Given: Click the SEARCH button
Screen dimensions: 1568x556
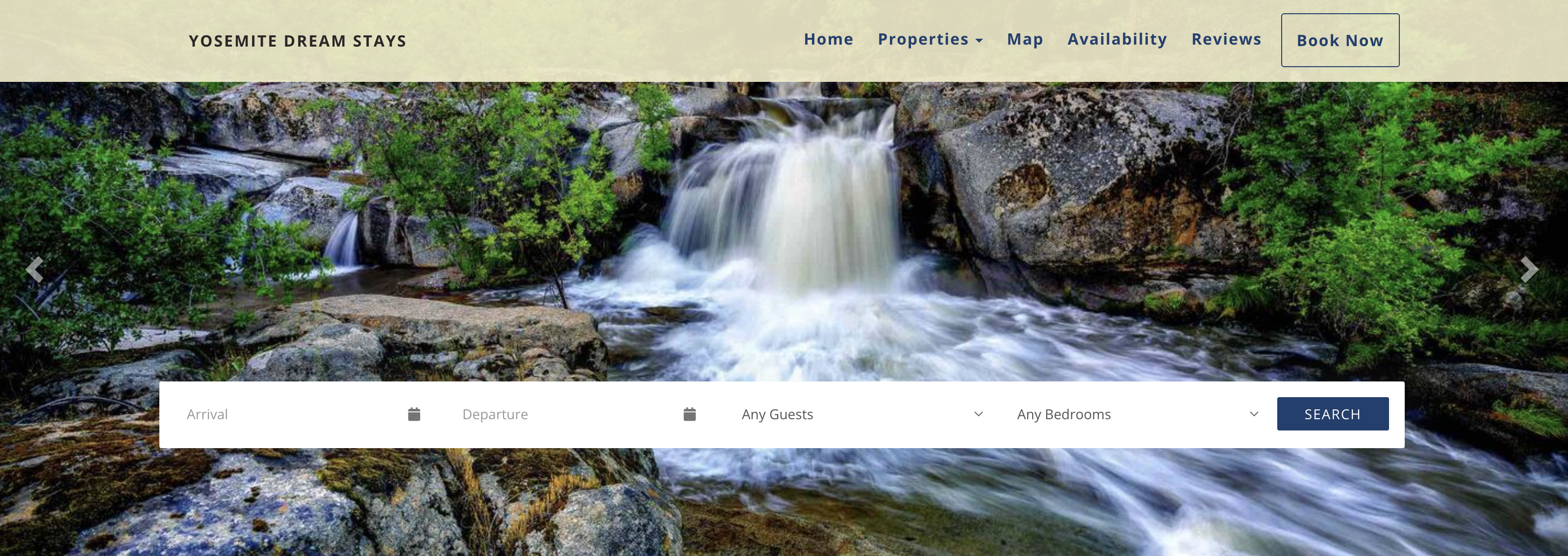Looking at the screenshot, I should pyautogui.click(x=1333, y=414).
